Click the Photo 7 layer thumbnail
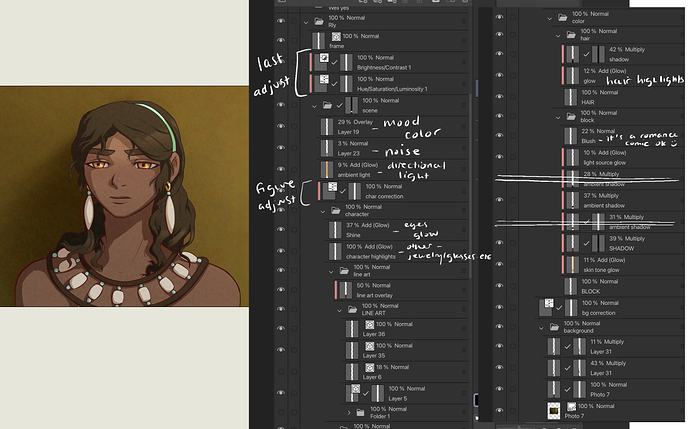Viewport: 690px width, 429px height. [553, 410]
